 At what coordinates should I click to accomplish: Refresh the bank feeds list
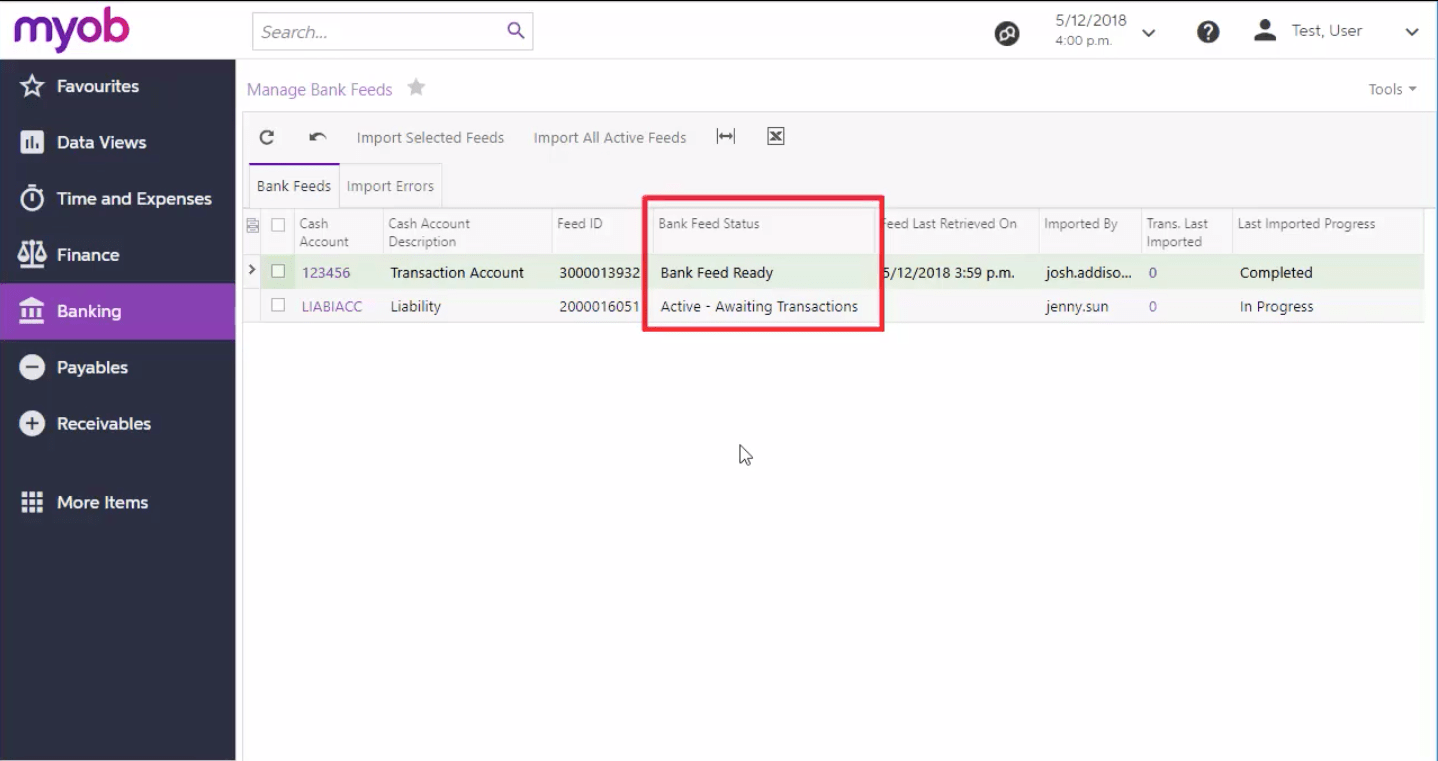pos(266,136)
